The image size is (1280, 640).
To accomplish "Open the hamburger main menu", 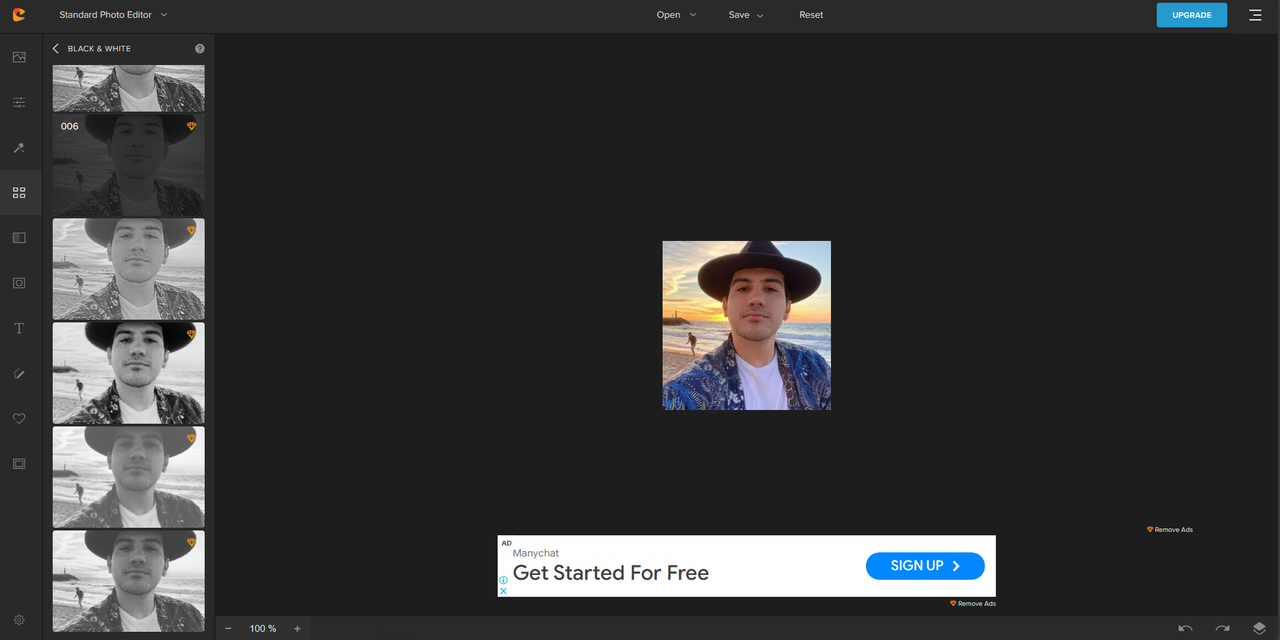I will [x=1255, y=15].
